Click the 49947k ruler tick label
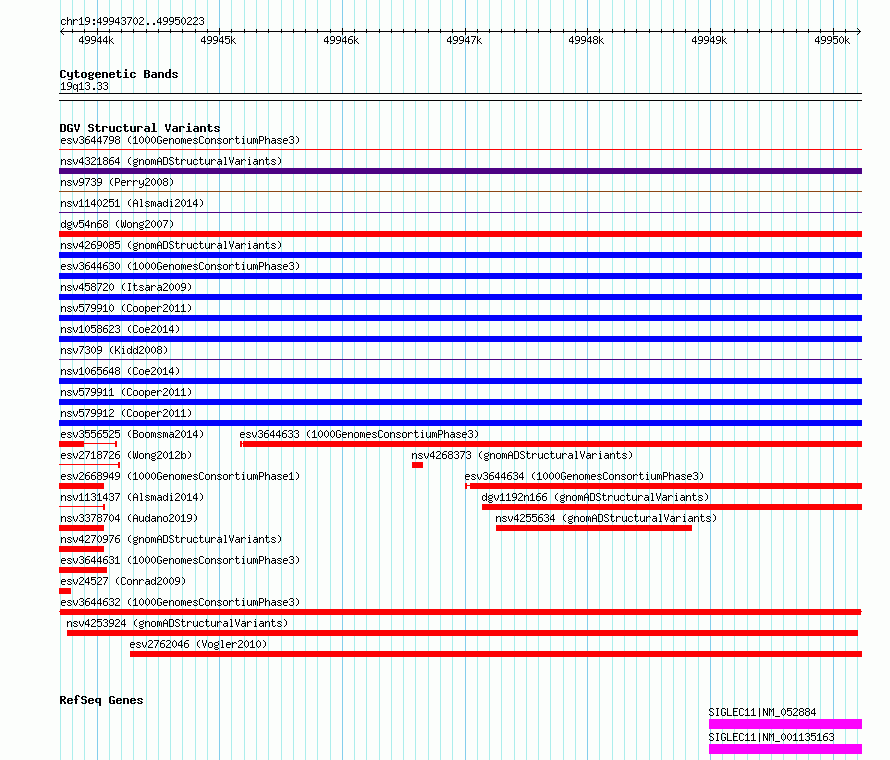The height and width of the screenshot is (760, 890). pyautogui.click(x=464, y=40)
